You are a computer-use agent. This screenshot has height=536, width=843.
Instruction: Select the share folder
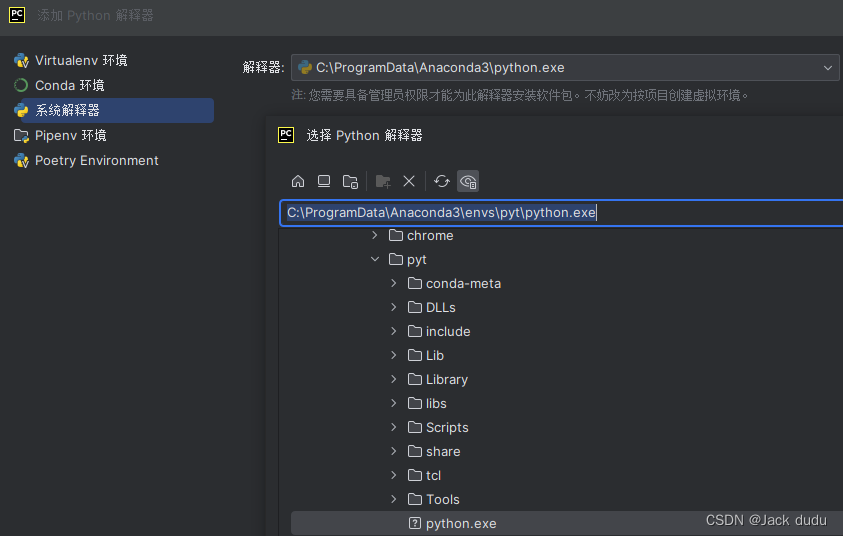tap(434, 451)
